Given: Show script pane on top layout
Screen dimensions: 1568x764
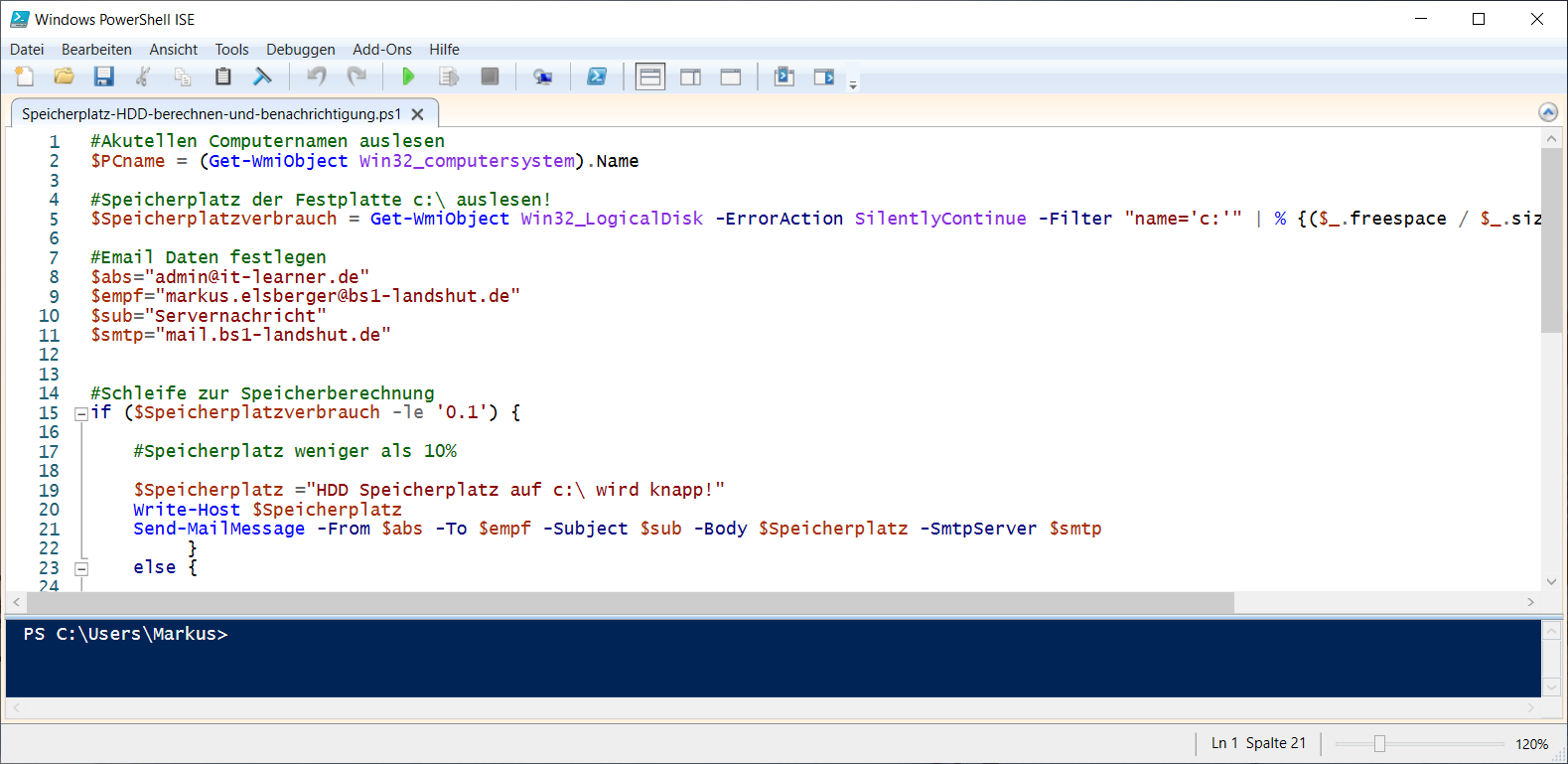Looking at the screenshot, I should pos(650,76).
